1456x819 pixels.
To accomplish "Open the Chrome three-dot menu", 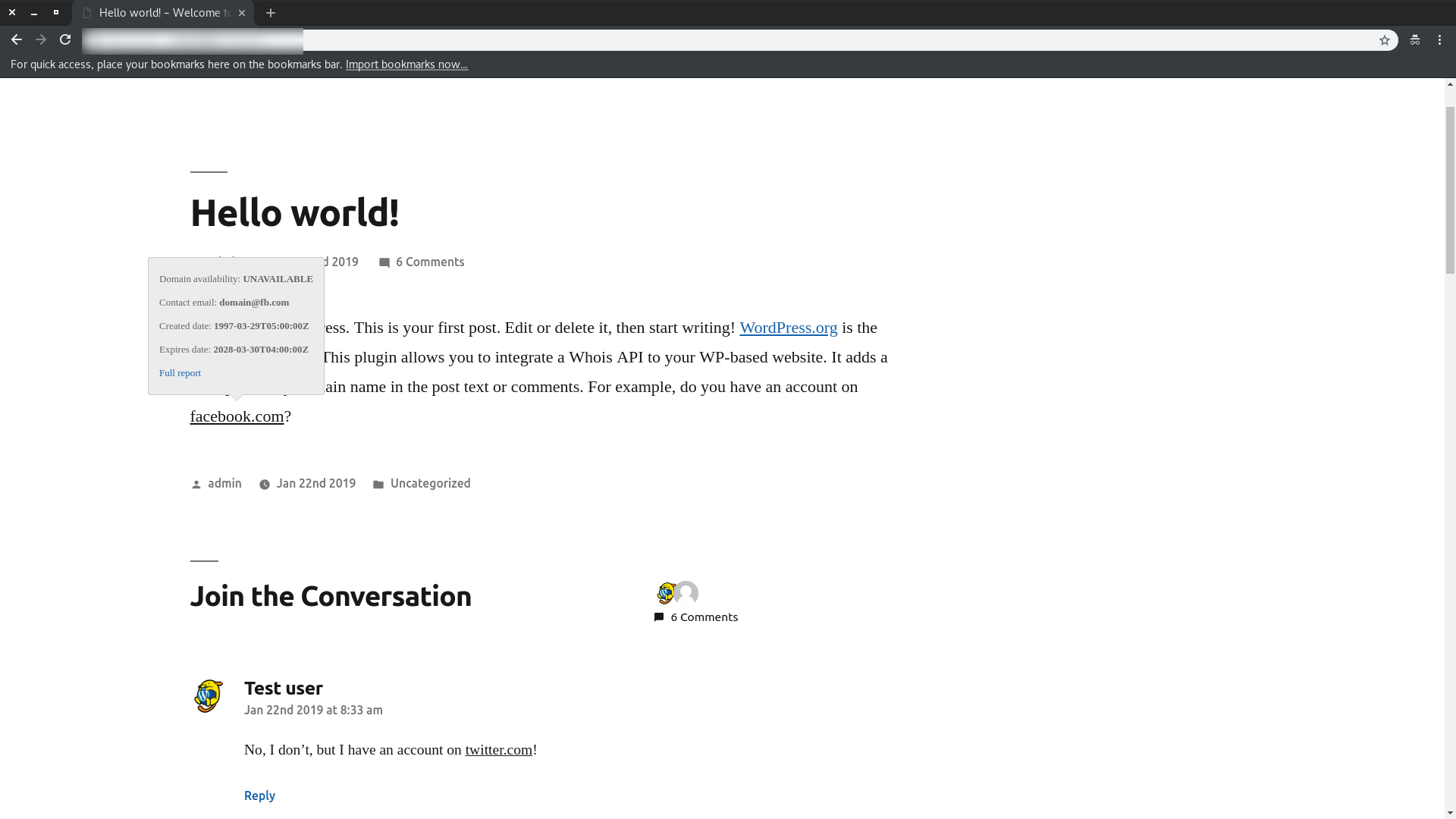I will coord(1440,40).
